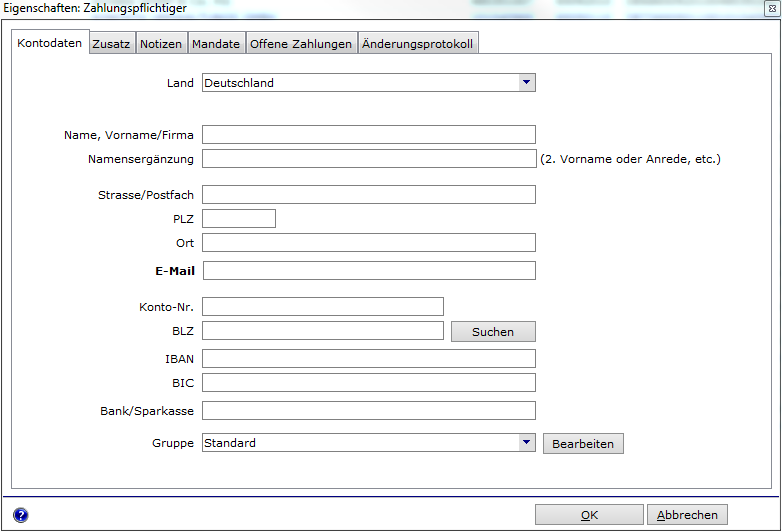
Task: Switch to the Kontodaten tab
Action: pyautogui.click(x=49, y=43)
